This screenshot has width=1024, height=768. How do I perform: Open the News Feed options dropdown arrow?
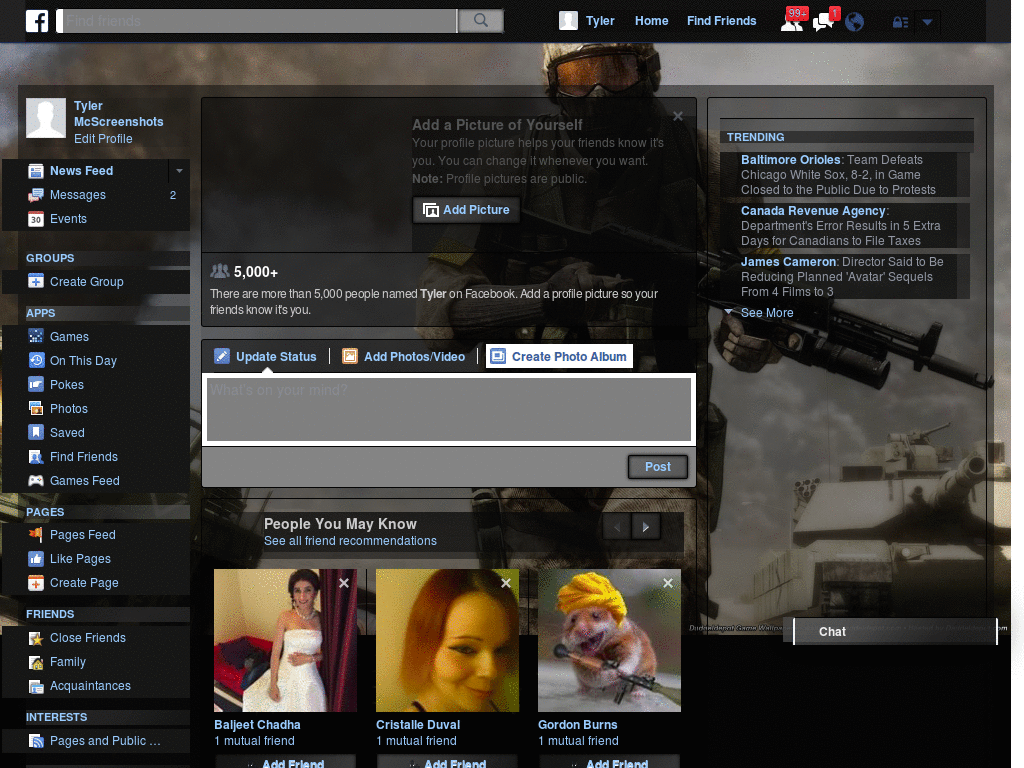tap(179, 171)
